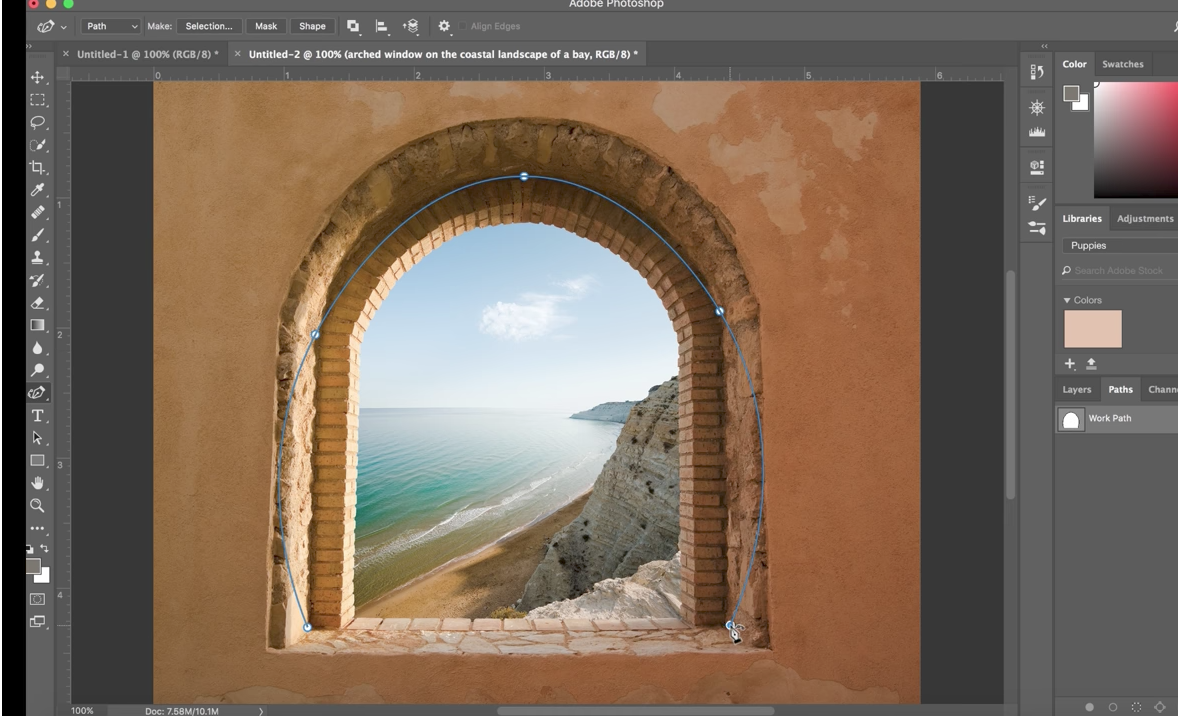This screenshot has width=1178, height=716.
Task: Switch to the Untitled-1 document tab
Action: coord(147,54)
